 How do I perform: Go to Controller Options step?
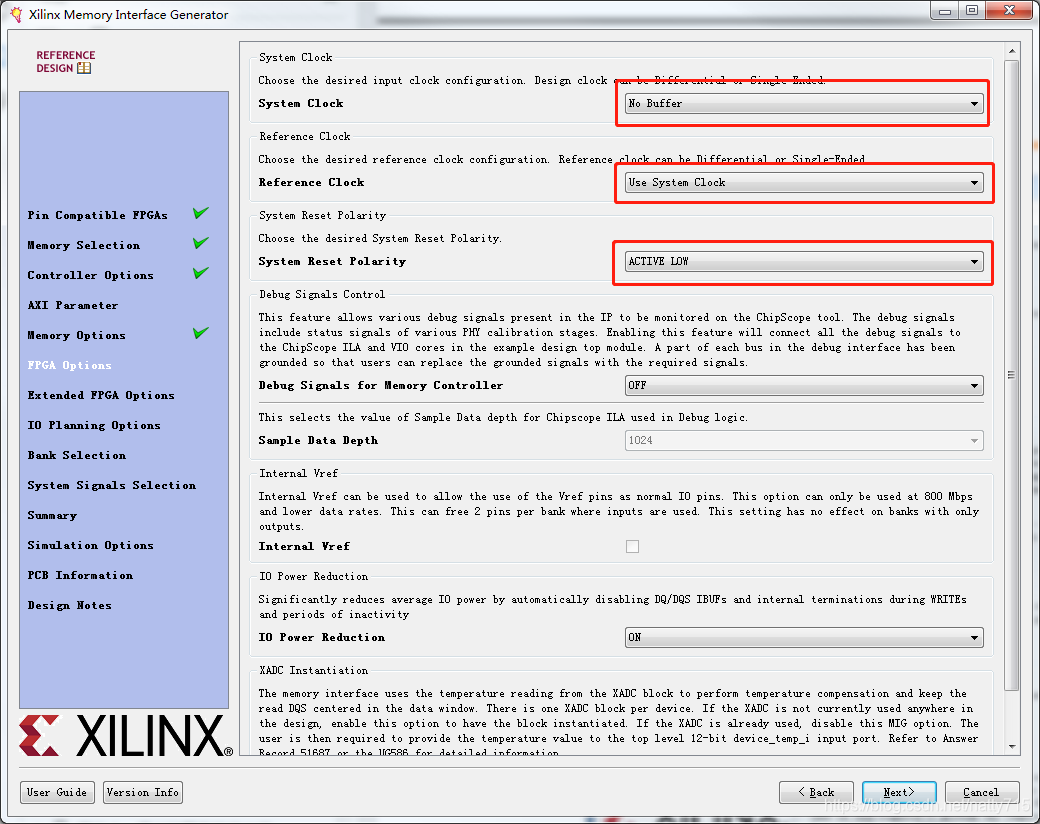(90, 275)
